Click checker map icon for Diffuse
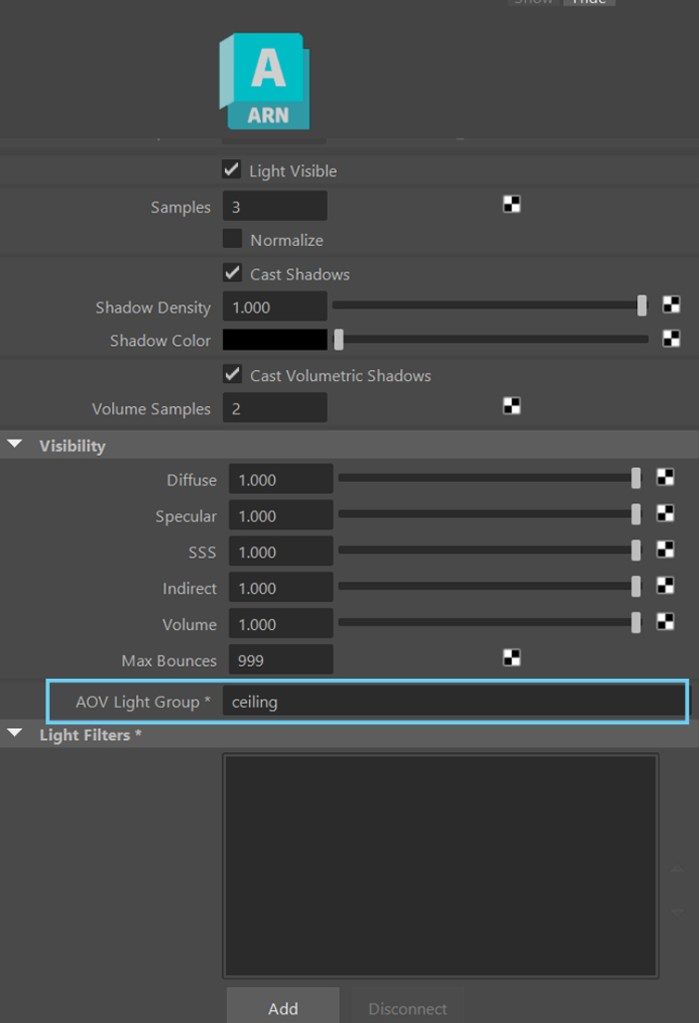Image resolution: width=699 pixels, height=1023 pixels. click(665, 478)
